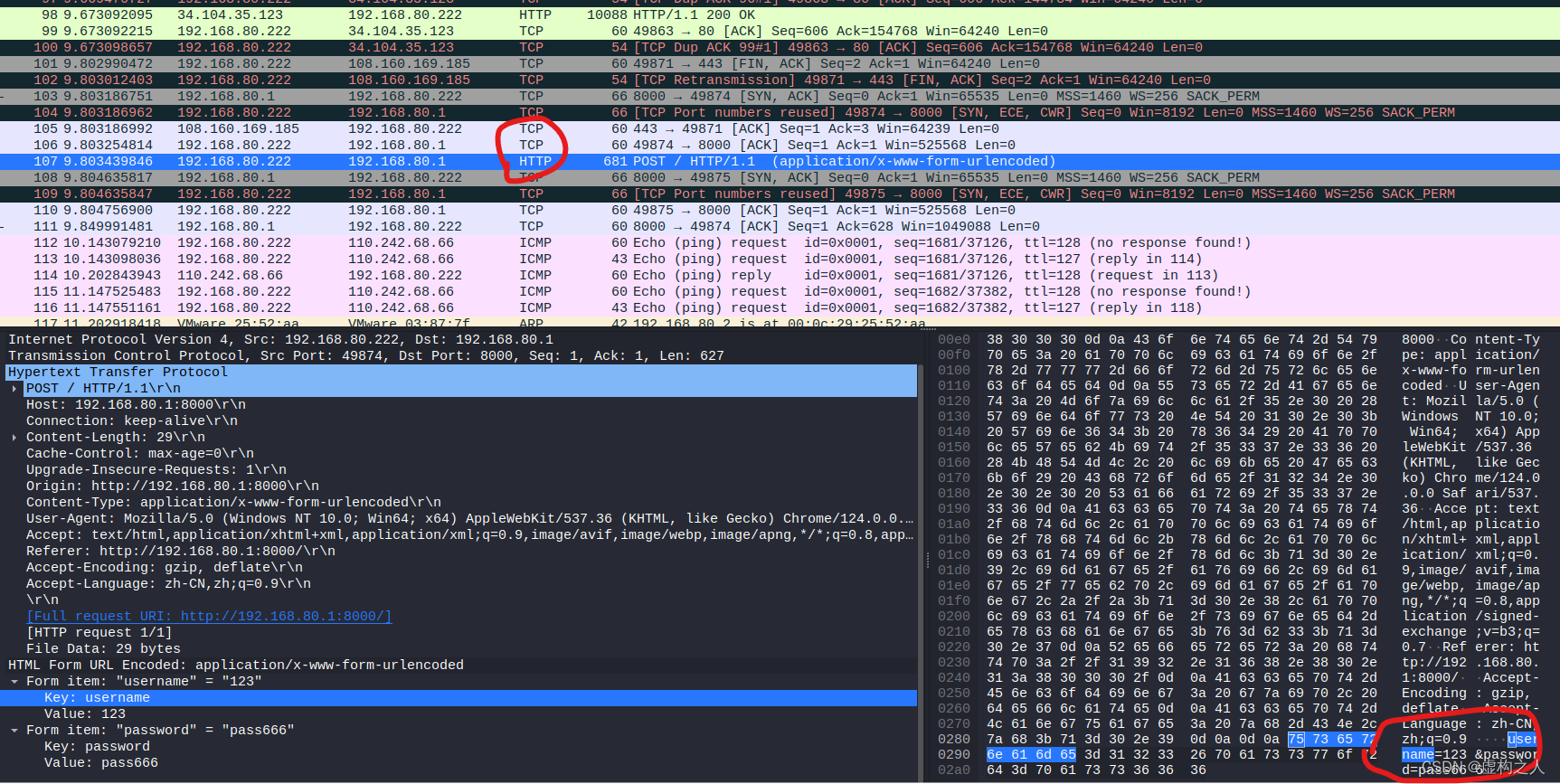
Task: Select the Key: username line
Action: (x=459, y=697)
